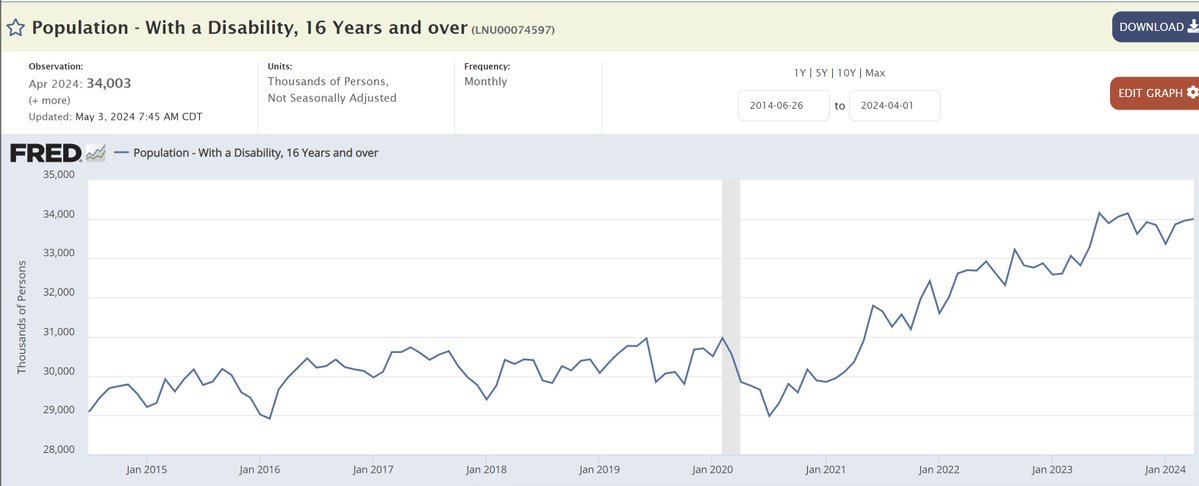The height and width of the screenshot is (486, 1199).
Task: Click the small chart icon beside FRED
Action: (x=96, y=153)
